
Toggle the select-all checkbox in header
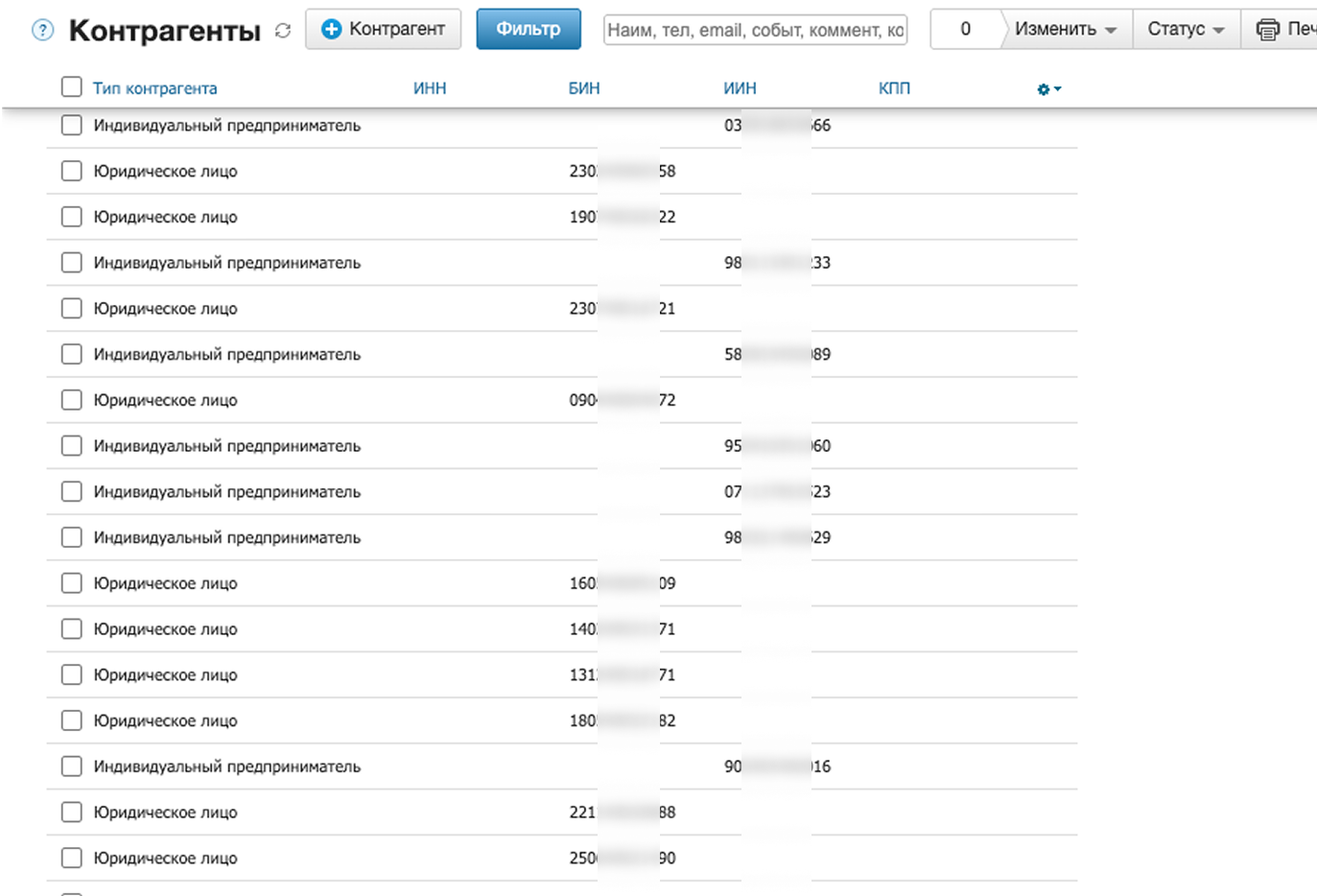click(72, 87)
